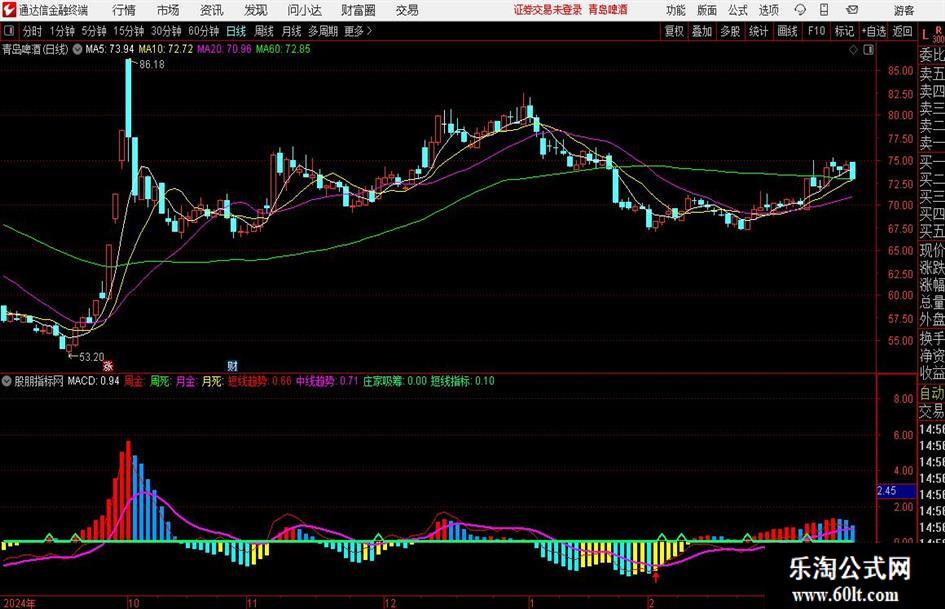Click the blue 2.45 value marker on indicator axis
Screen dimensions: 945x609
(894, 491)
